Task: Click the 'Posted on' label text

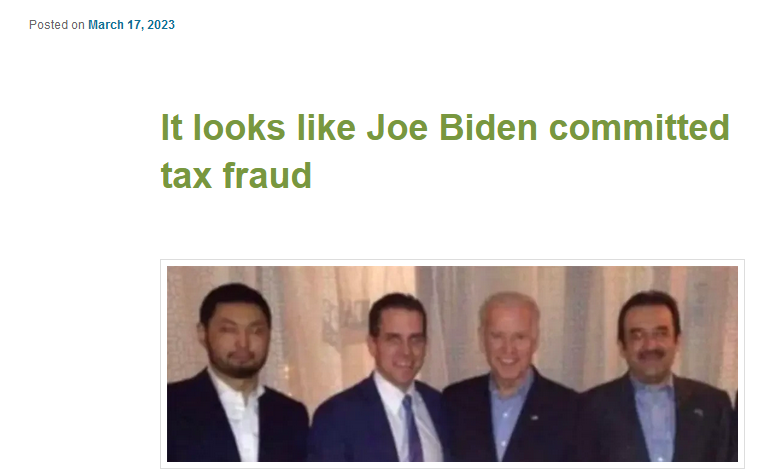Action: click(x=56, y=25)
